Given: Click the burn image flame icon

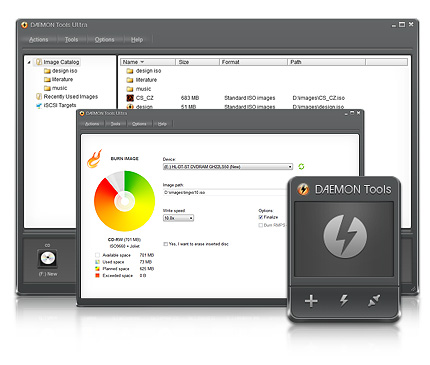Looking at the screenshot, I should coord(94,158).
